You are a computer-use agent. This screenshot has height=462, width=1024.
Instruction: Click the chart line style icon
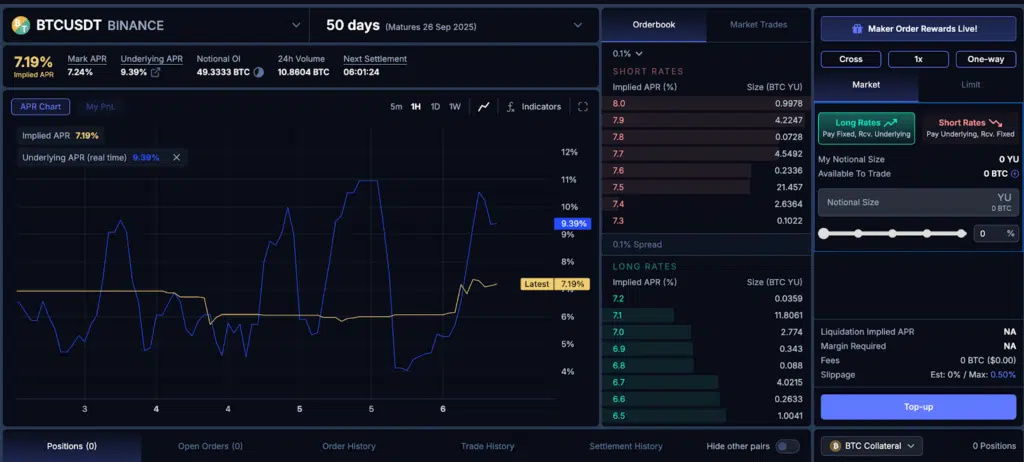[x=484, y=107]
